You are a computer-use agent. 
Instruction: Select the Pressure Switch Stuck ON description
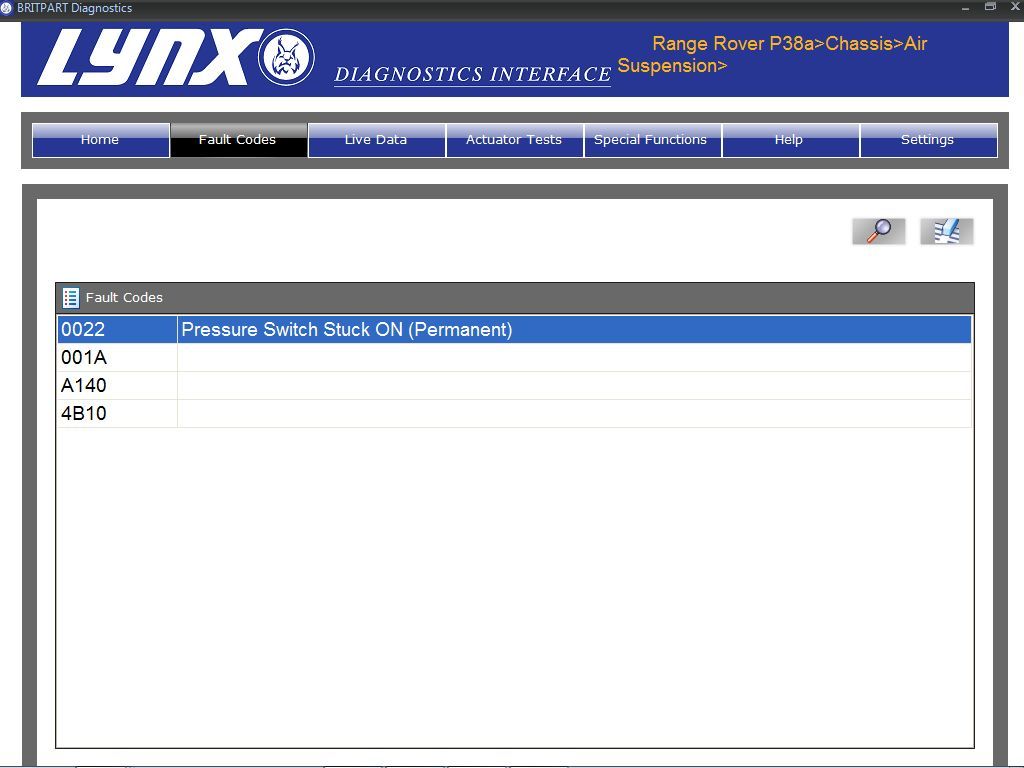point(347,330)
